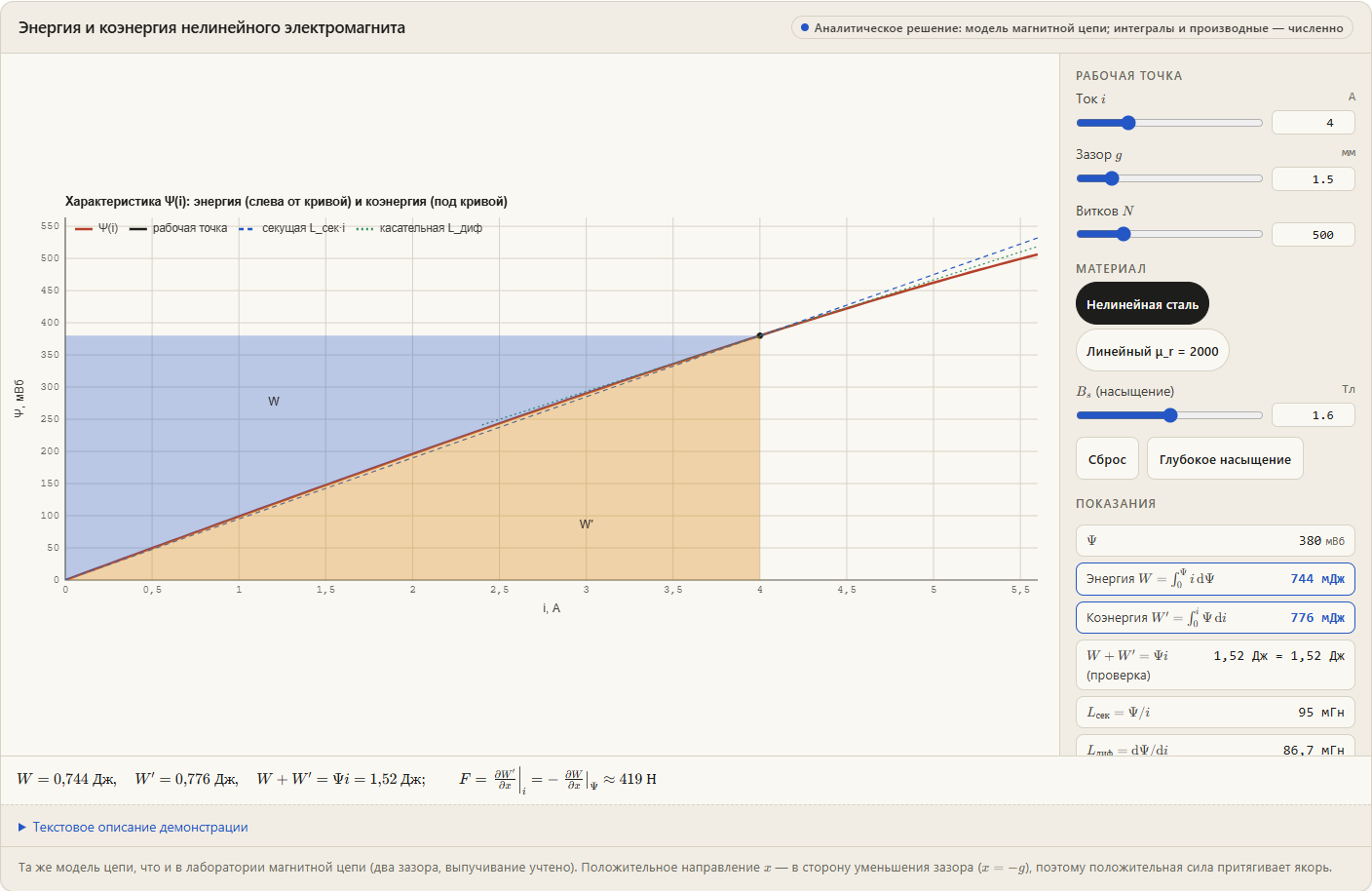Image resolution: width=1372 pixels, height=892 pixels.
Task: Click the Ψ readout 380 мВб
Action: (1215, 541)
